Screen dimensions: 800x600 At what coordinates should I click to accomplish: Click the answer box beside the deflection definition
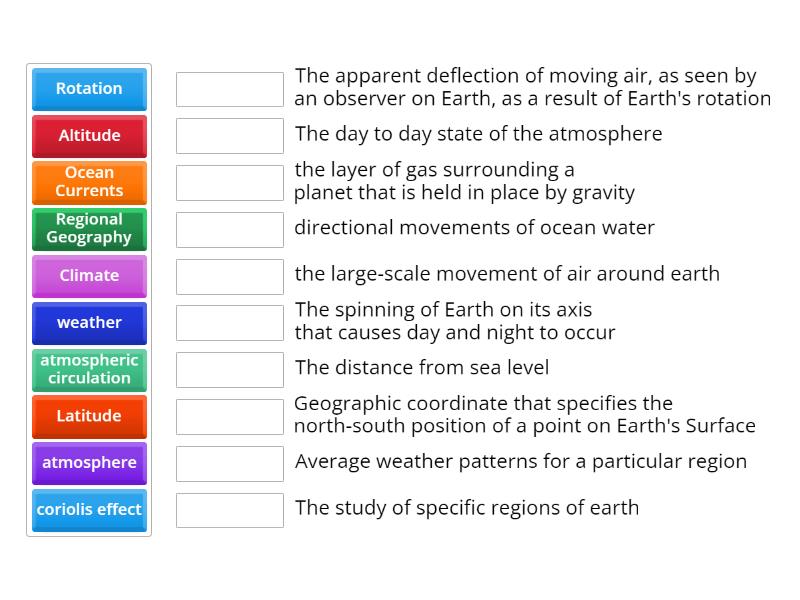[x=229, y=88]
